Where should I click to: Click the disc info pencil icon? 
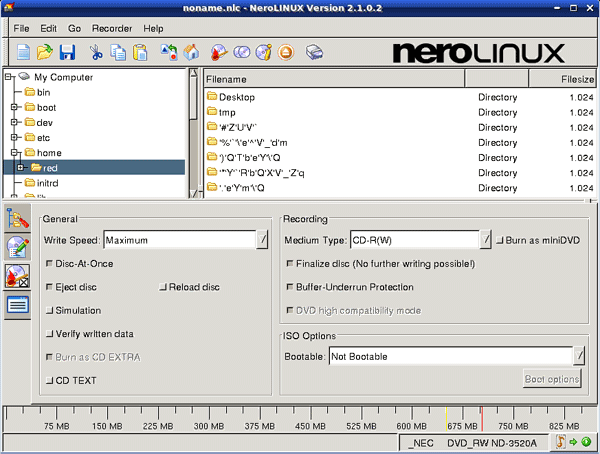(264, 52)
